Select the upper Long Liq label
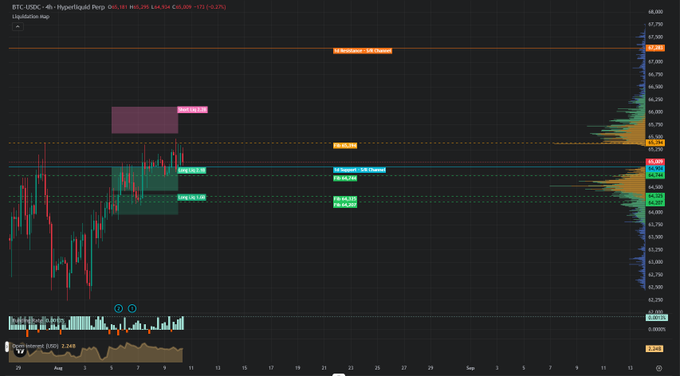This screenshot has width=680, height=376. (192, 170)
